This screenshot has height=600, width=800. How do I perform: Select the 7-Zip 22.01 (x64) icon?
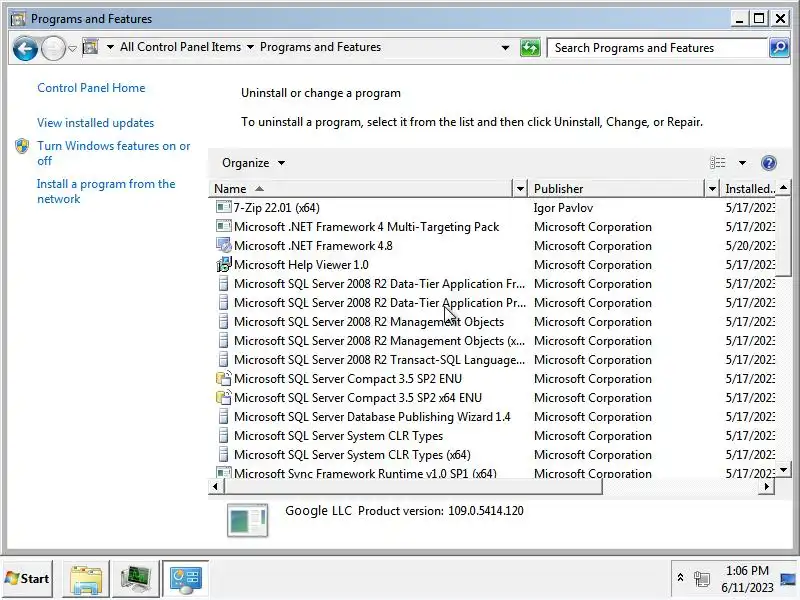[x=223, y=207]
